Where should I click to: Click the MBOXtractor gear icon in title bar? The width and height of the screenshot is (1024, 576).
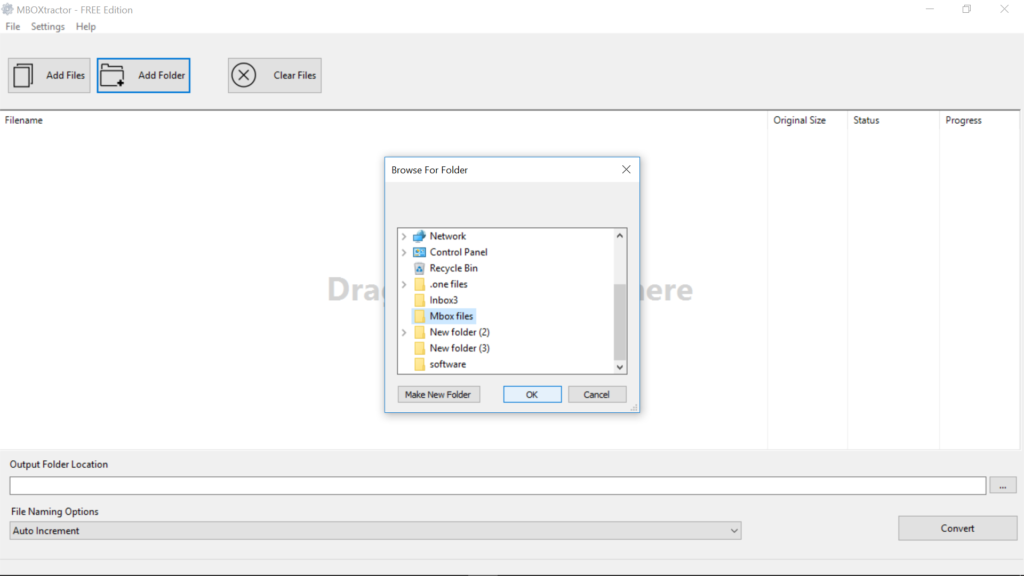[7, 9]
